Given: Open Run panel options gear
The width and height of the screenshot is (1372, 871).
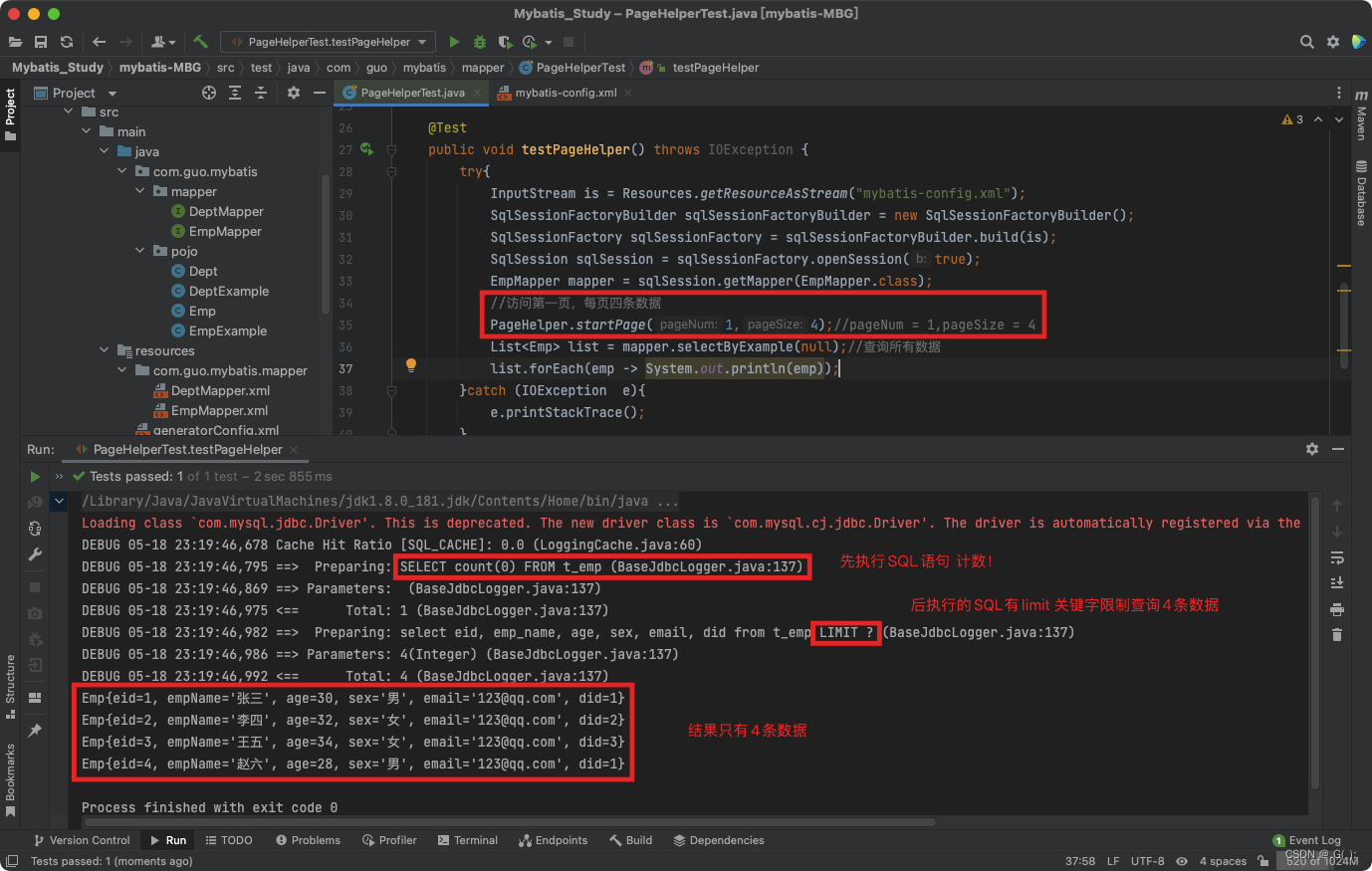Looking at the screenshot, I should tap(1312, 449).
